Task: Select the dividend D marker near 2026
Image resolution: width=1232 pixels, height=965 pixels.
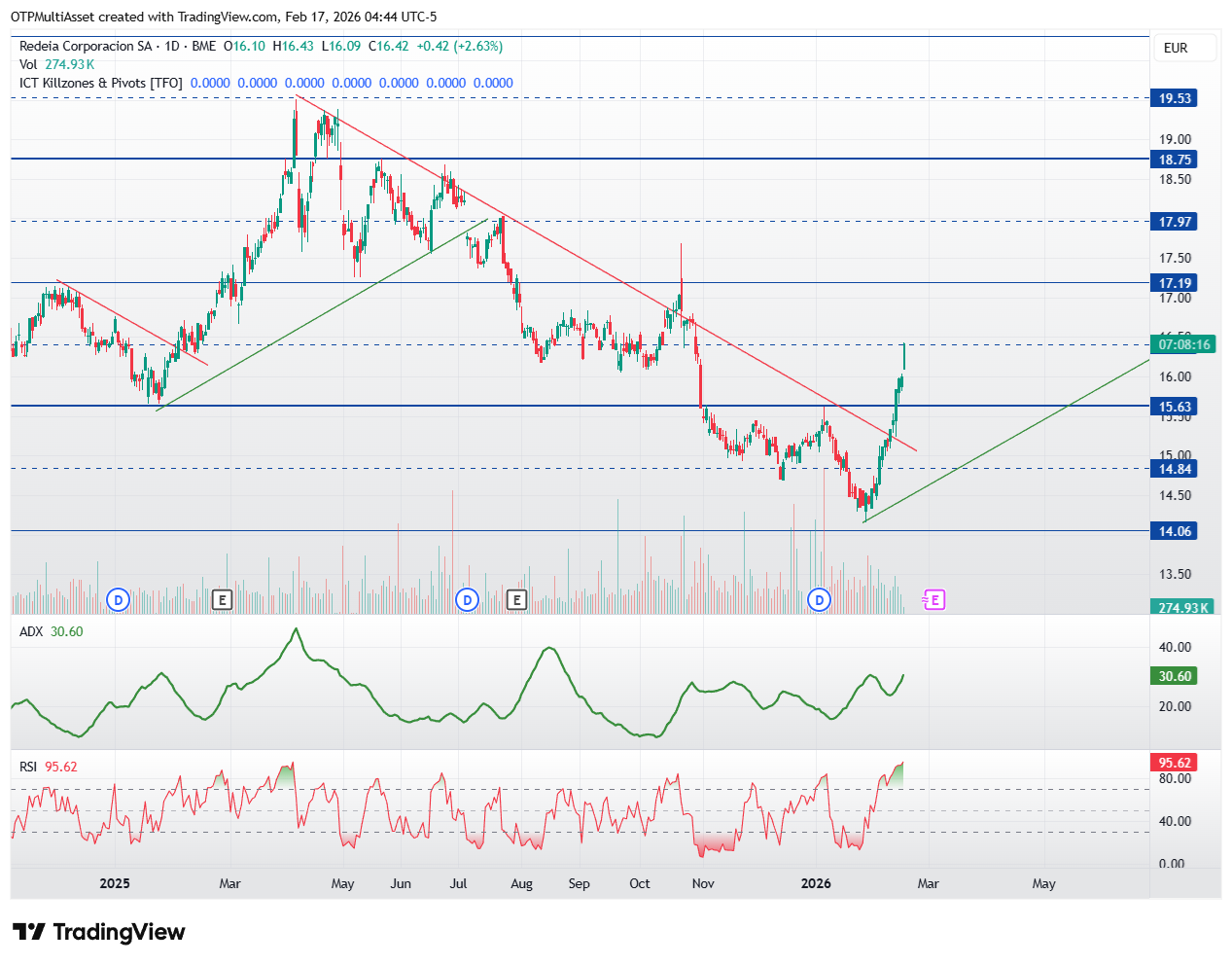Action: (820, 600)
